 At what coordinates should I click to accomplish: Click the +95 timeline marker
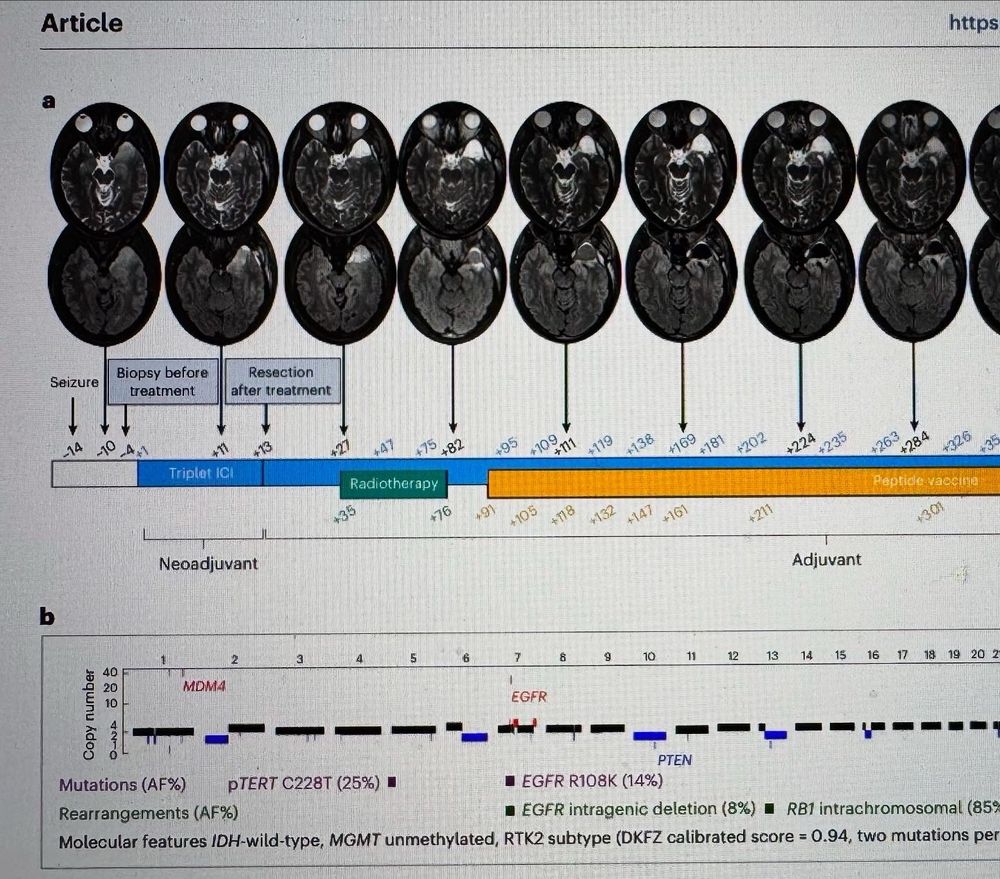click(506, 446)
